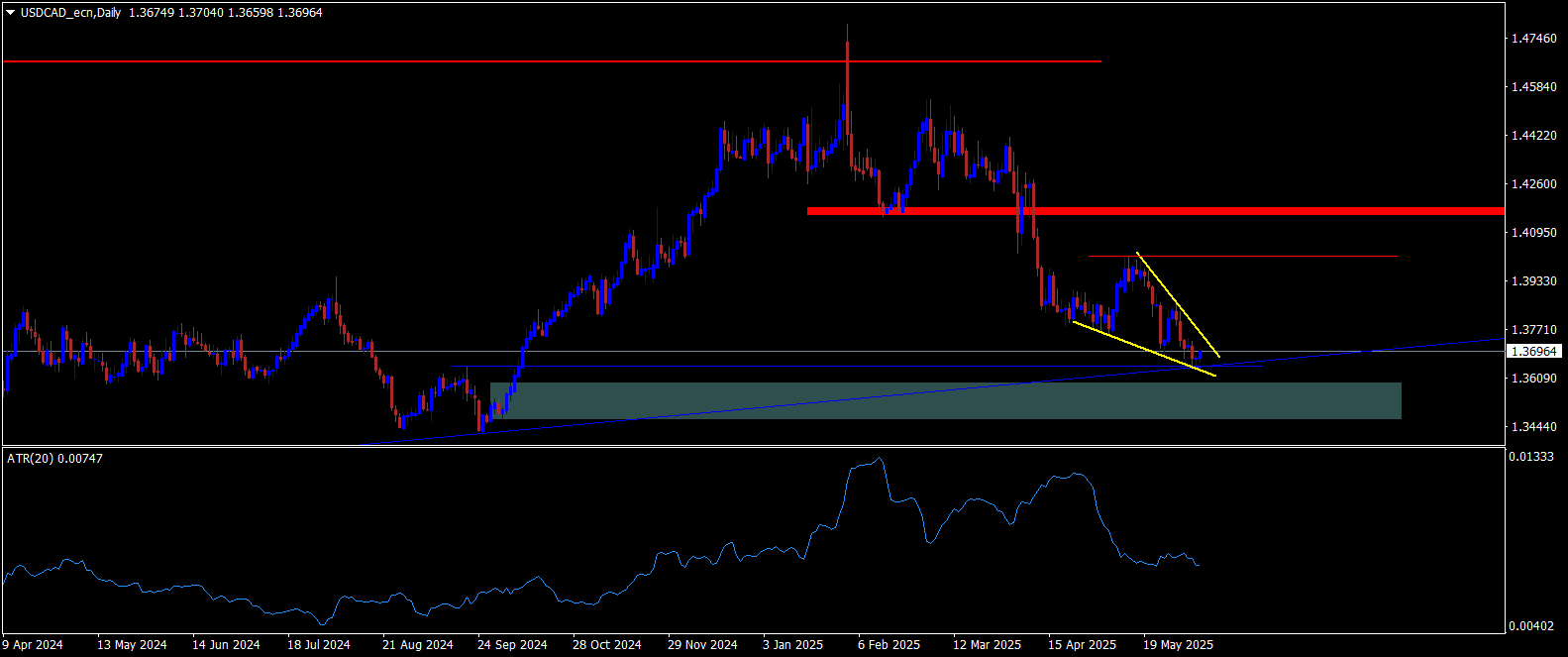1568x657 pixels.
Task: Click the 29 Nov 2024 date label
Action: 702,645
